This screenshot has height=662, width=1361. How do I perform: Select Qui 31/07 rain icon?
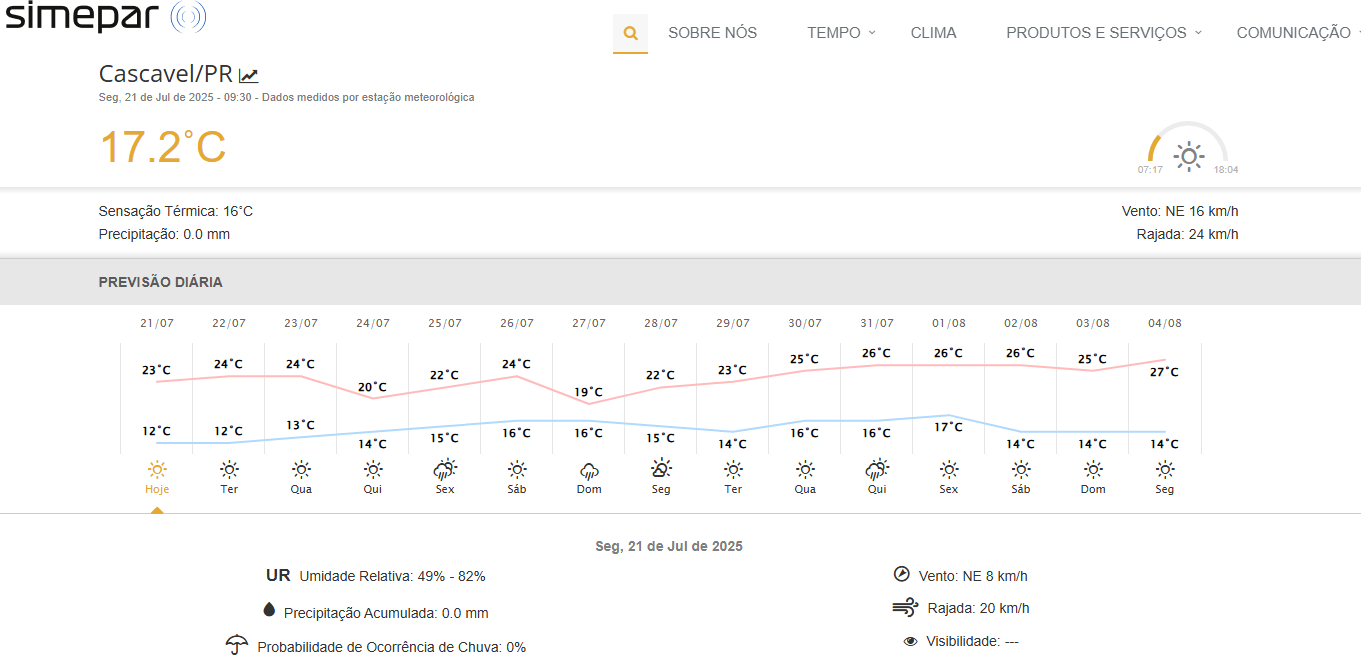point(877,469)
